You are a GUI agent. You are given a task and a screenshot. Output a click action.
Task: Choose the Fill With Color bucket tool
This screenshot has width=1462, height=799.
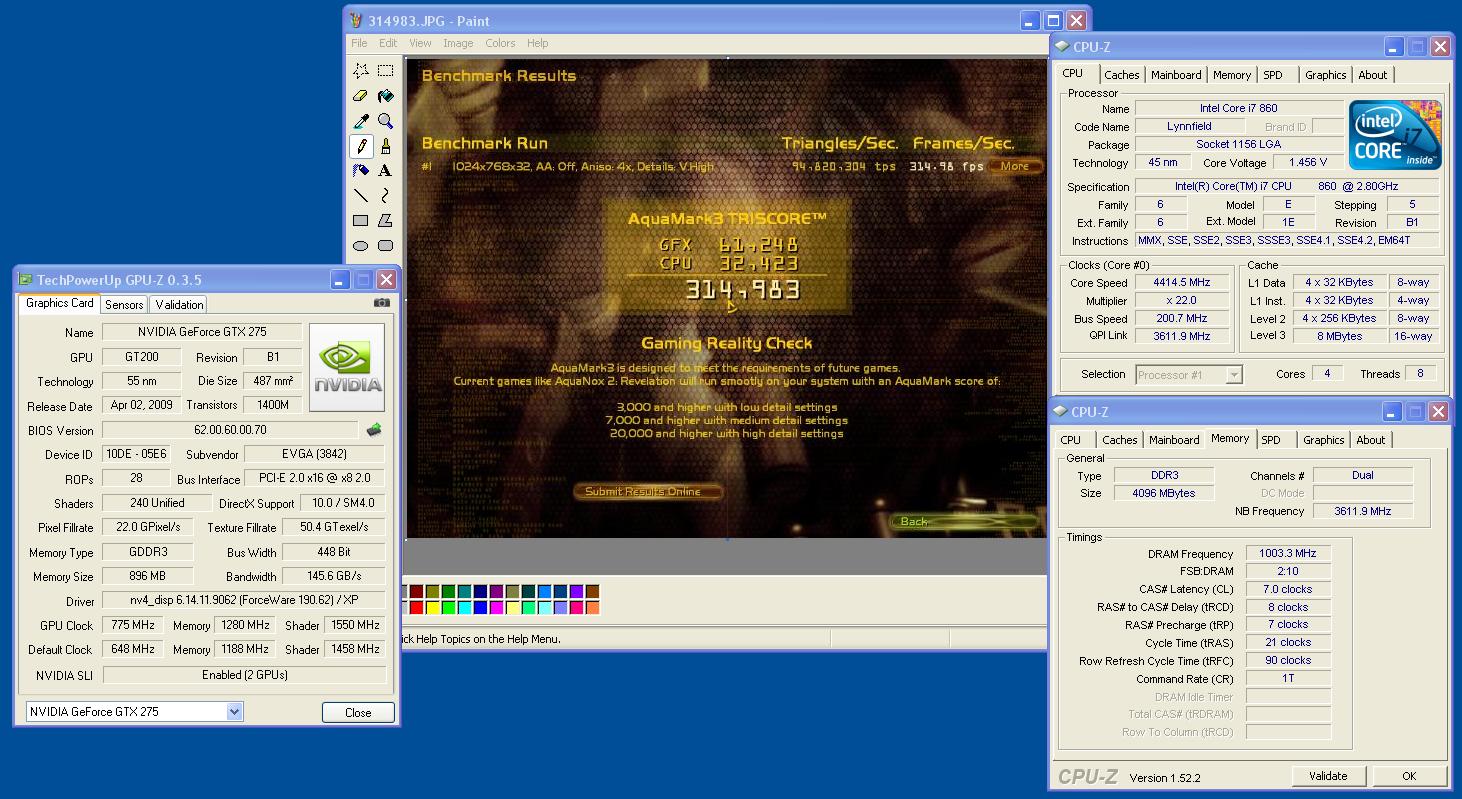click(385, 96)
